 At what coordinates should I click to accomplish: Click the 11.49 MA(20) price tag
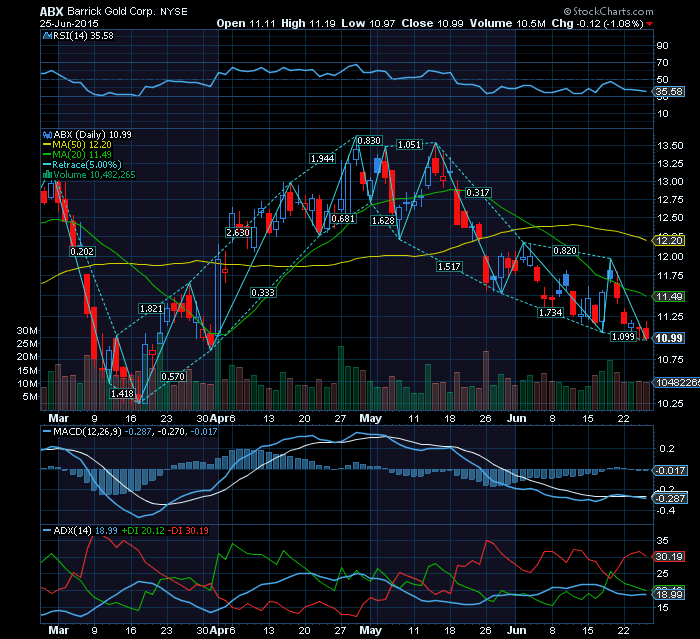(669, 297)
